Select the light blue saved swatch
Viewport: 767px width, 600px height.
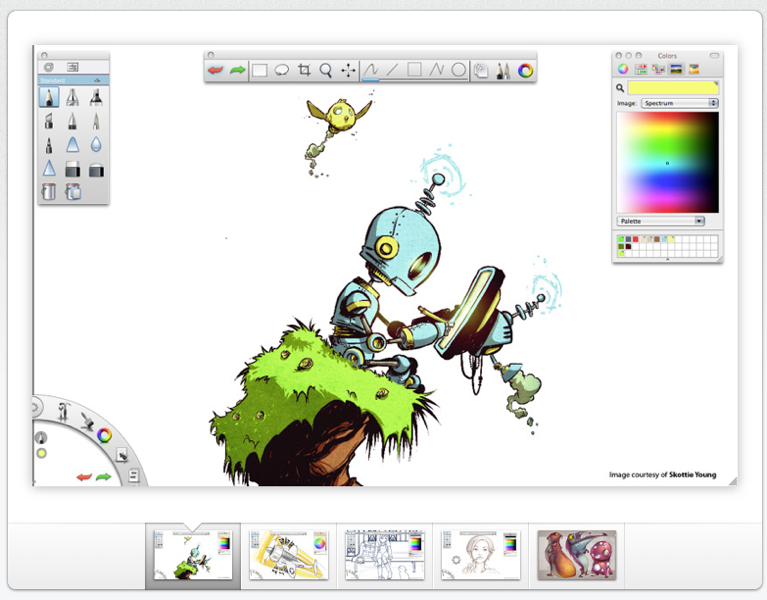tap(664, 239)
